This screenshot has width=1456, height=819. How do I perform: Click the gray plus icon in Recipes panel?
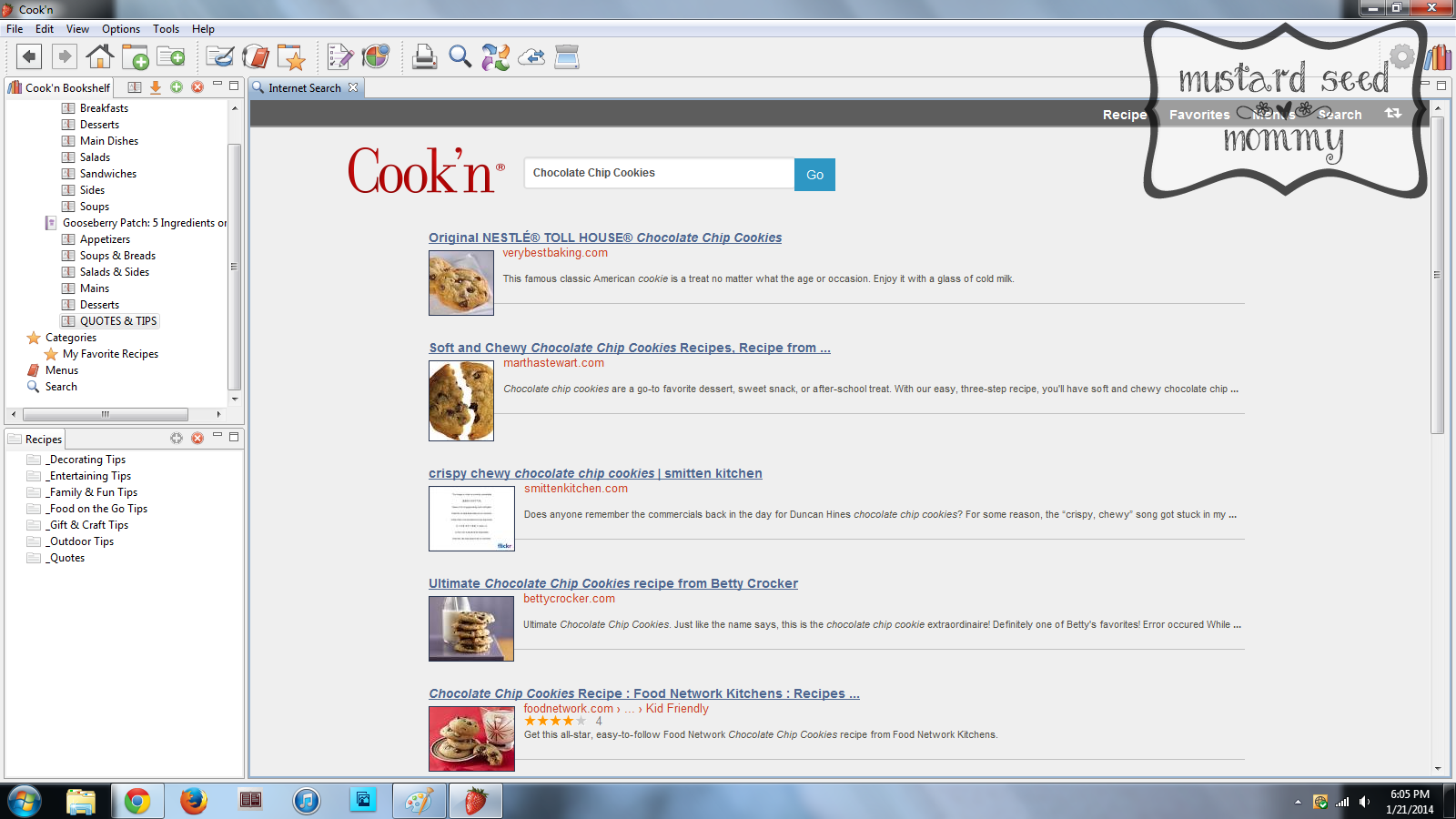tap(177, 439)
